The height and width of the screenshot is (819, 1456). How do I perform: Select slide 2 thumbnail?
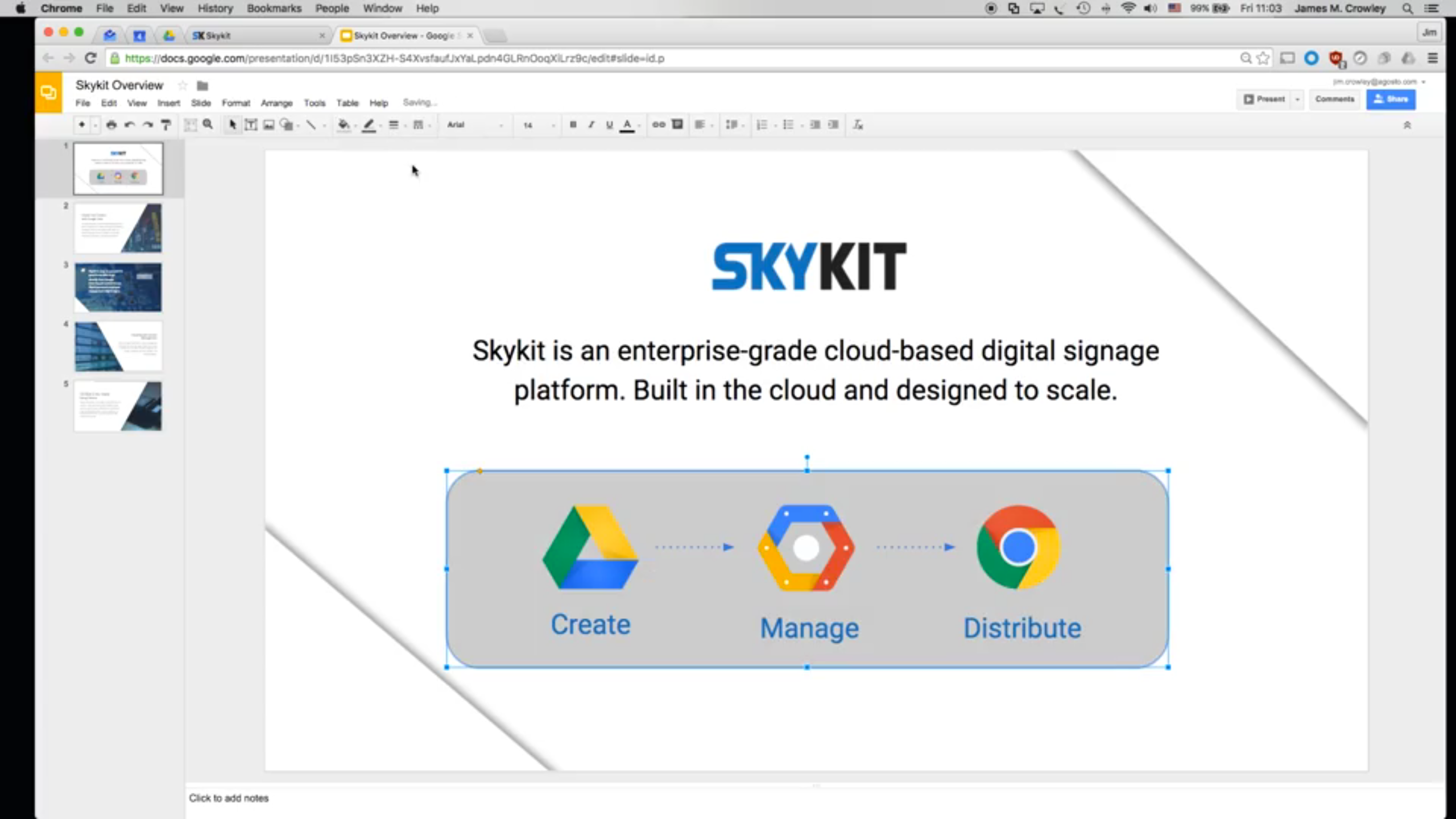pos(118,228)
